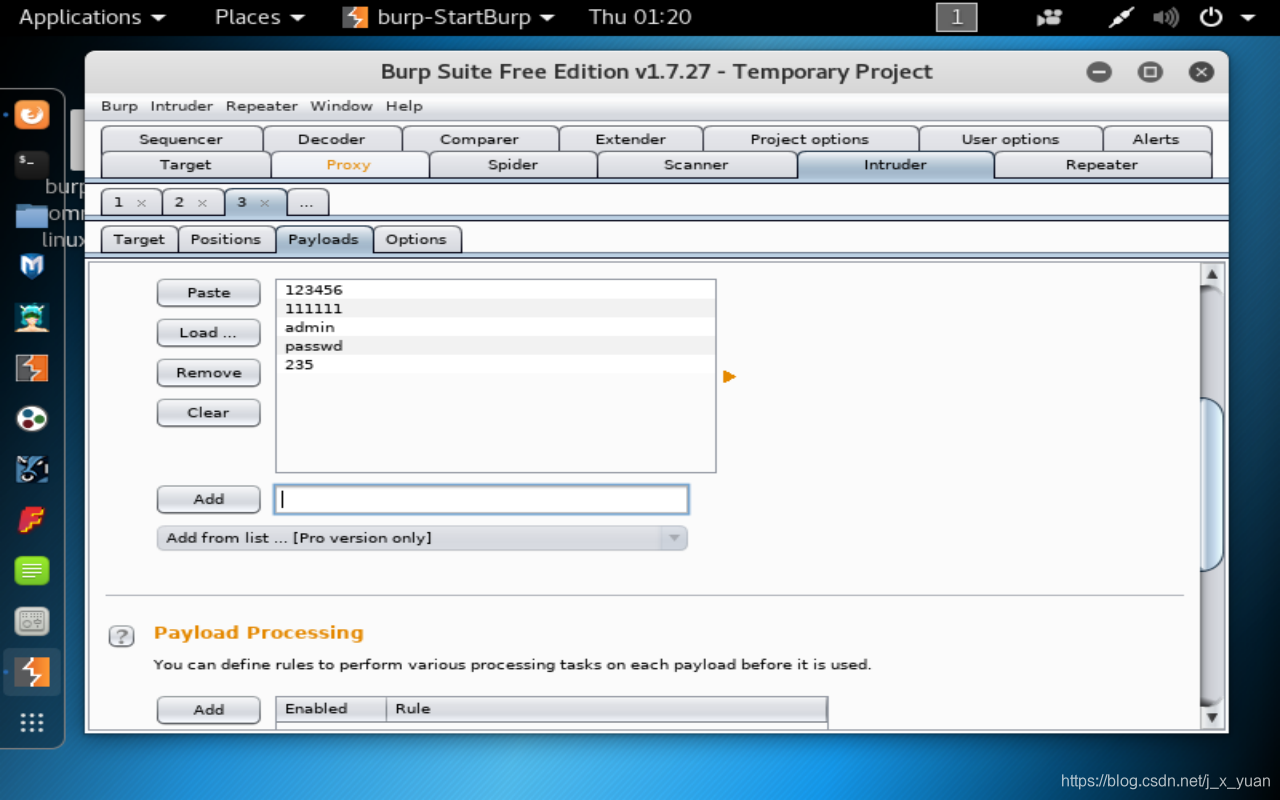Screen dimensions: 1280x800
Task: Open the volume speaker tray icon
Action: point(1165,17)
